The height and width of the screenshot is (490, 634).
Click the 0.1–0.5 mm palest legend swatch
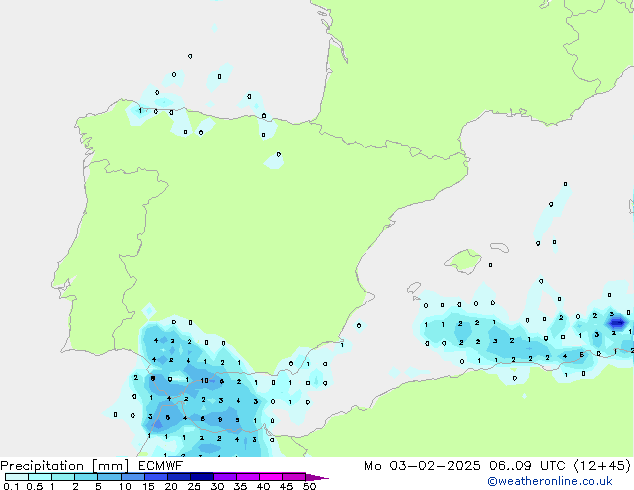pos(17,477)
